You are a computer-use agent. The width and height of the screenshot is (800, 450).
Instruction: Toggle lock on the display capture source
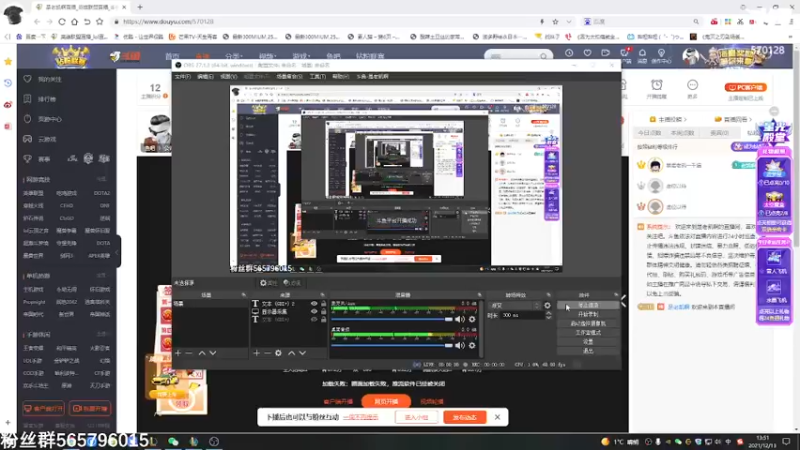[323, 311]
